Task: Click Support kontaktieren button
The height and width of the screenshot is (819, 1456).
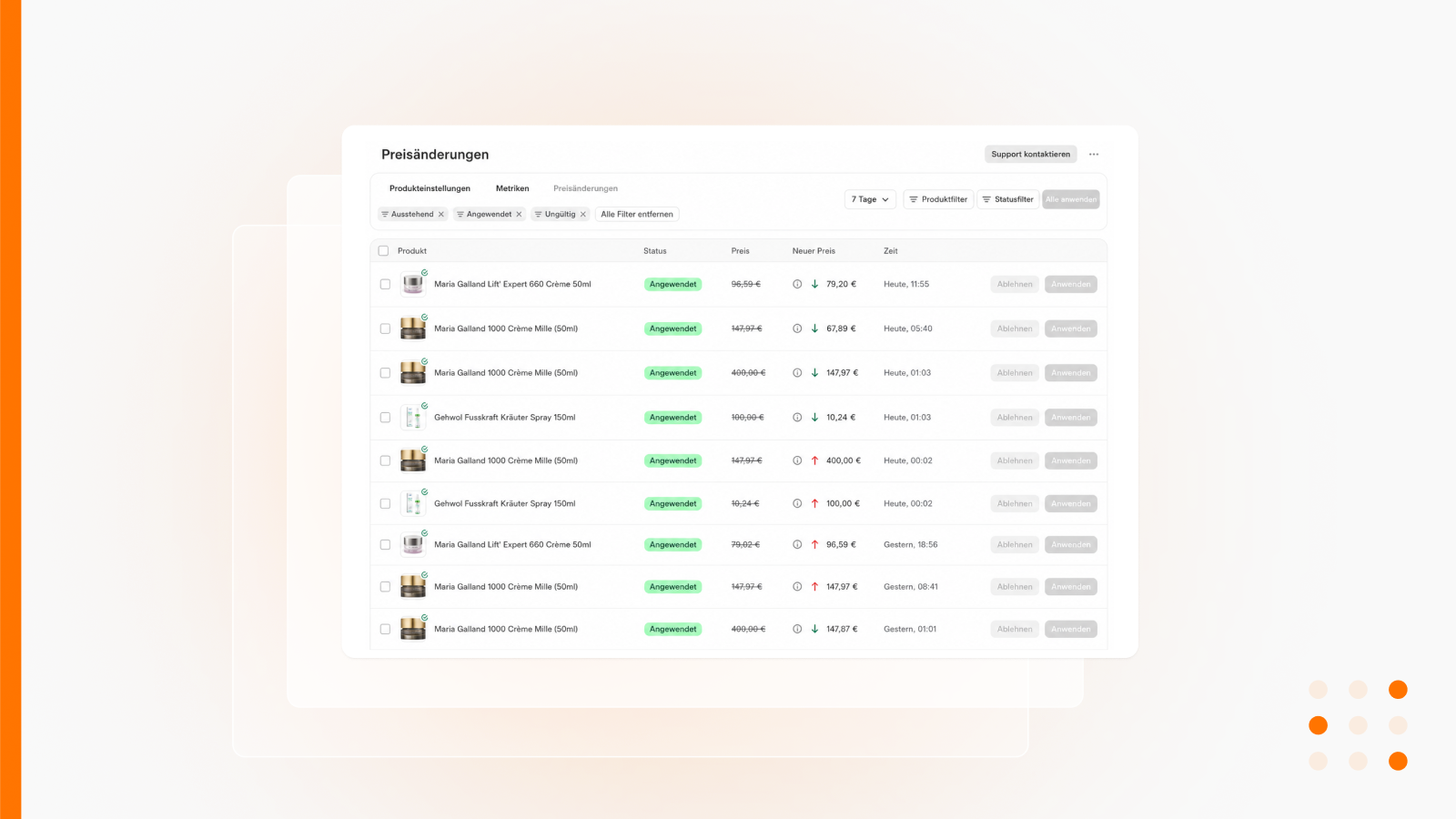Action: point(1030,155)
